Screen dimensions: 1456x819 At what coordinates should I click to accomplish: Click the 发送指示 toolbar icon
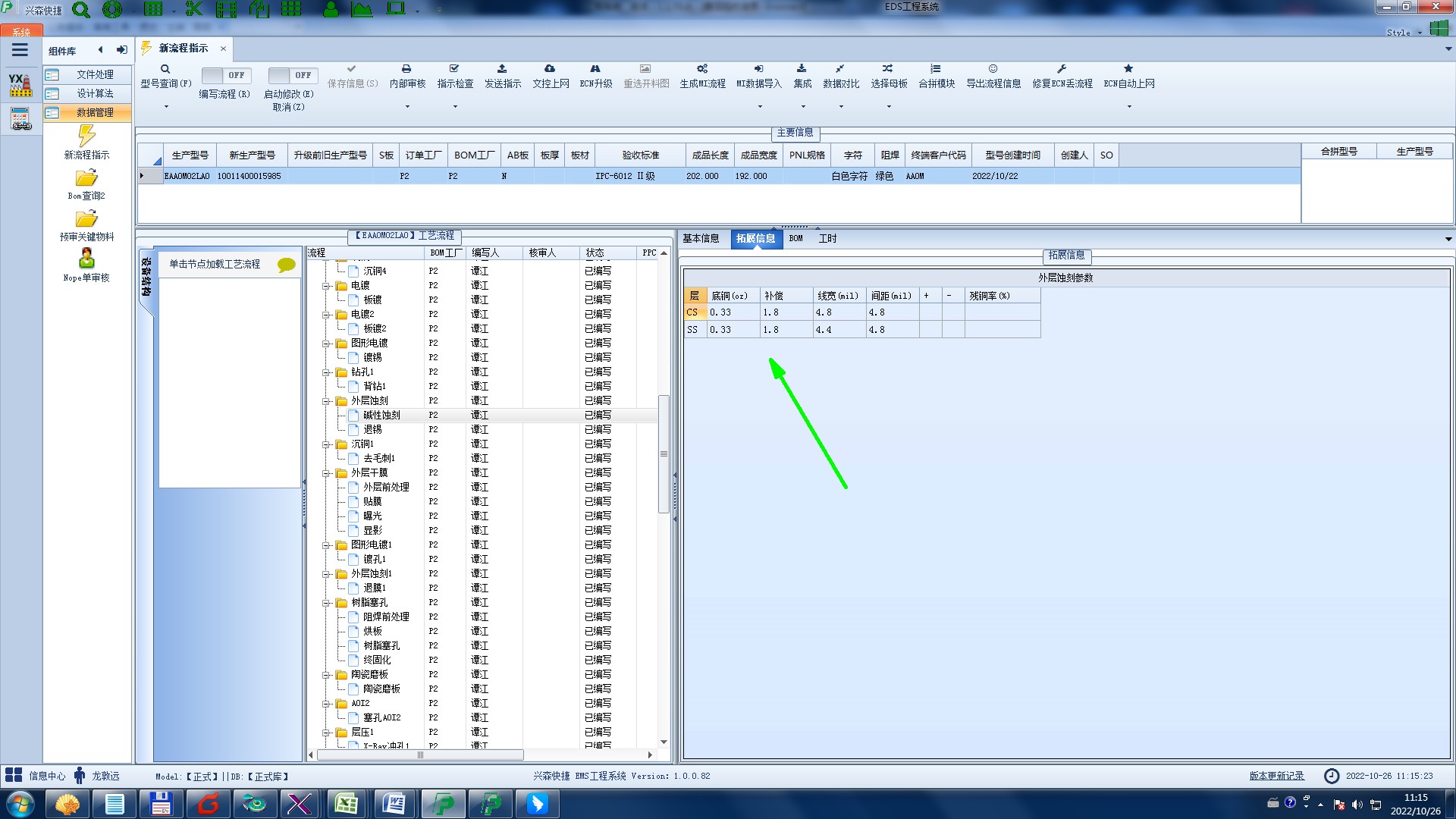[502, 69]
